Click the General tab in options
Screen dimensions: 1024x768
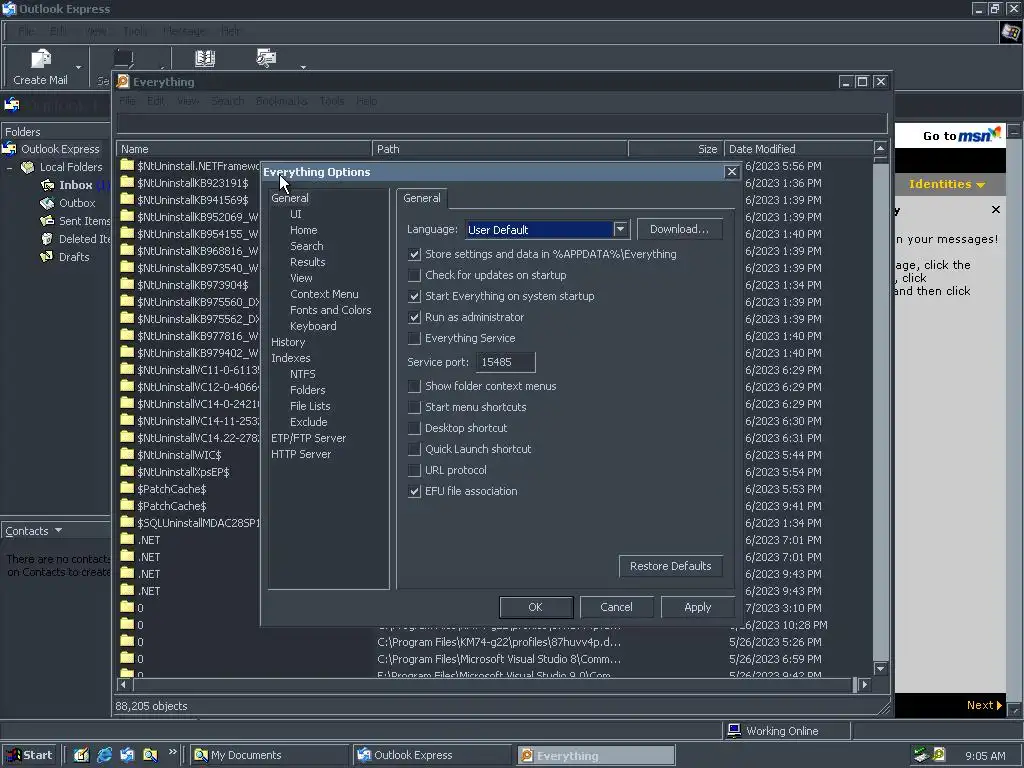422,198
